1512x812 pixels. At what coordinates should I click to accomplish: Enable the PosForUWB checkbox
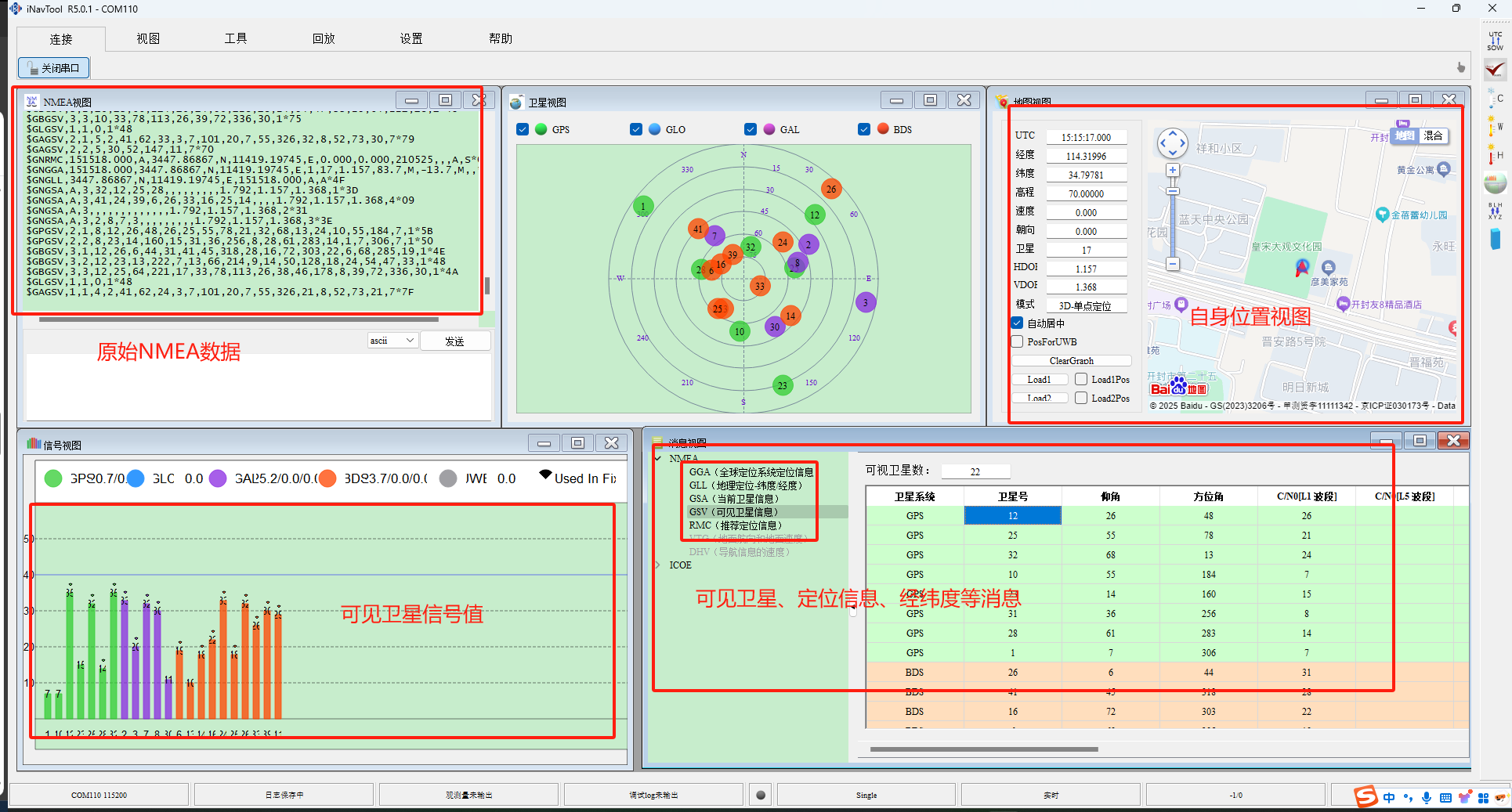click(x=1017, y=341)
